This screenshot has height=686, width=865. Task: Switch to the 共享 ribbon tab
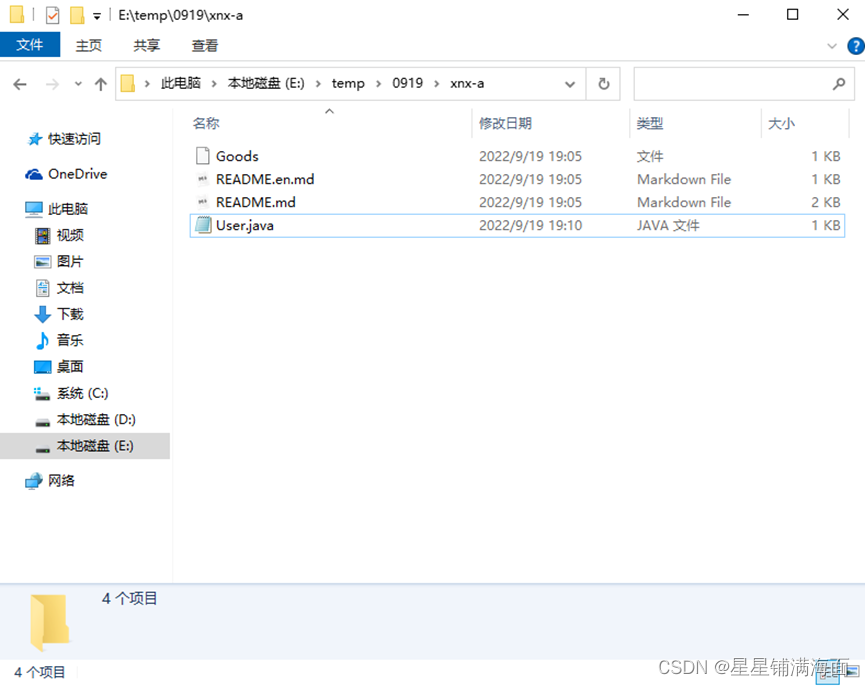(x=146, y=45)
